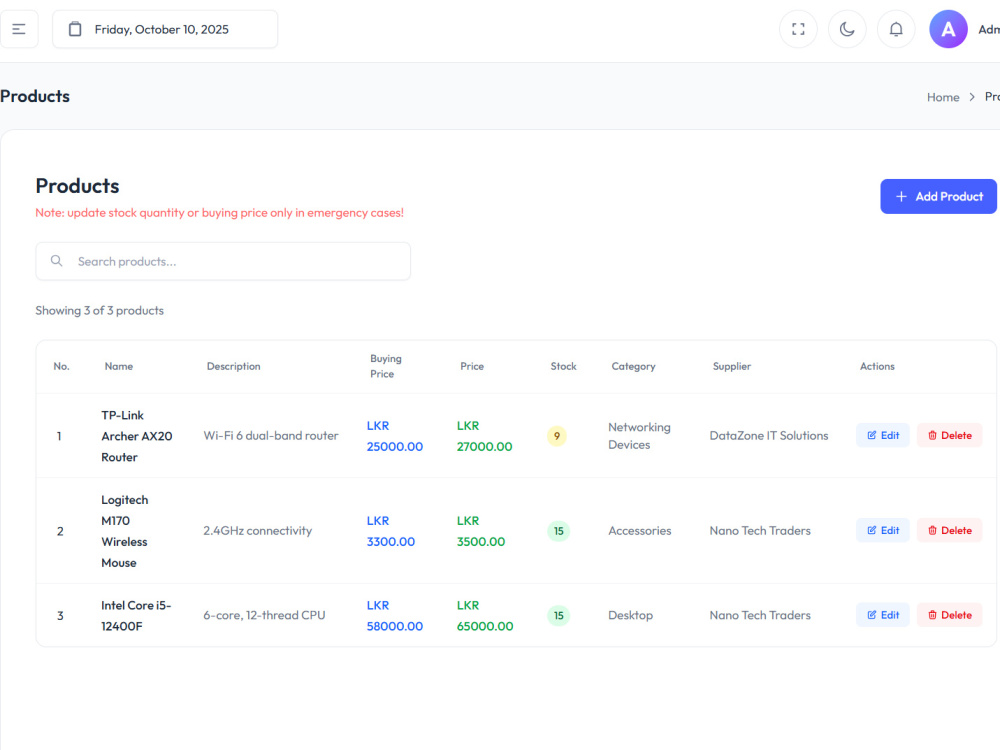
Task: Click the Home breadcrumb link
Action: [943, 97]
